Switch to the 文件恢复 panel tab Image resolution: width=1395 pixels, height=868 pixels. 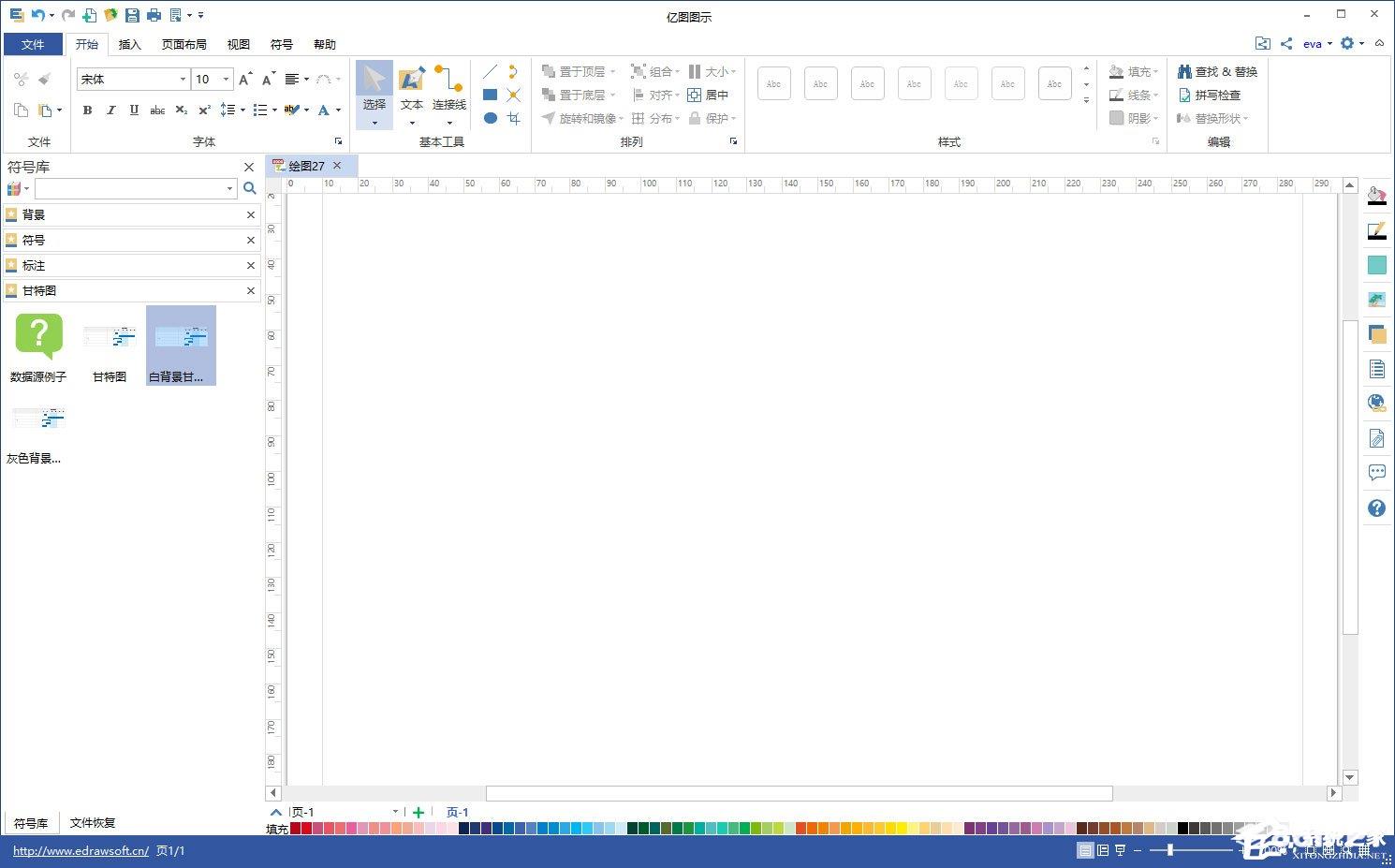point(93,823)
